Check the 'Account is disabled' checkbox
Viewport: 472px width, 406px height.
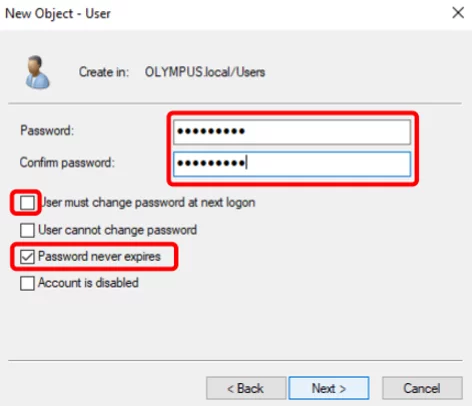tap(27, 283)
